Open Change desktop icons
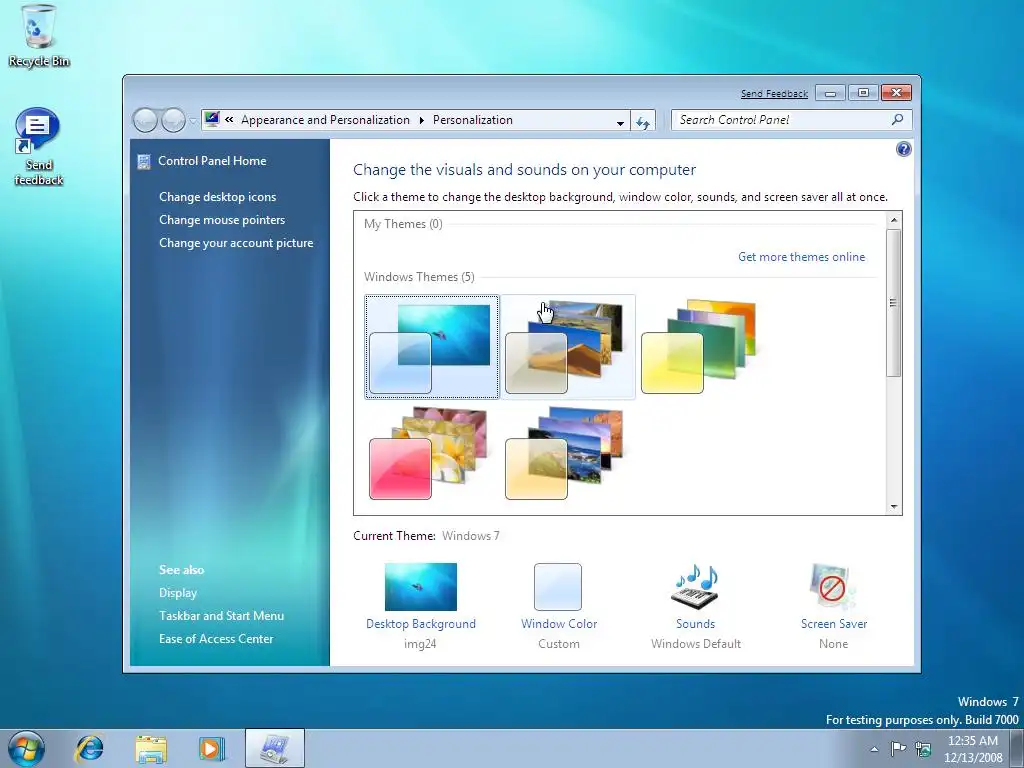Screen dimensions: 1024x768 217,197
